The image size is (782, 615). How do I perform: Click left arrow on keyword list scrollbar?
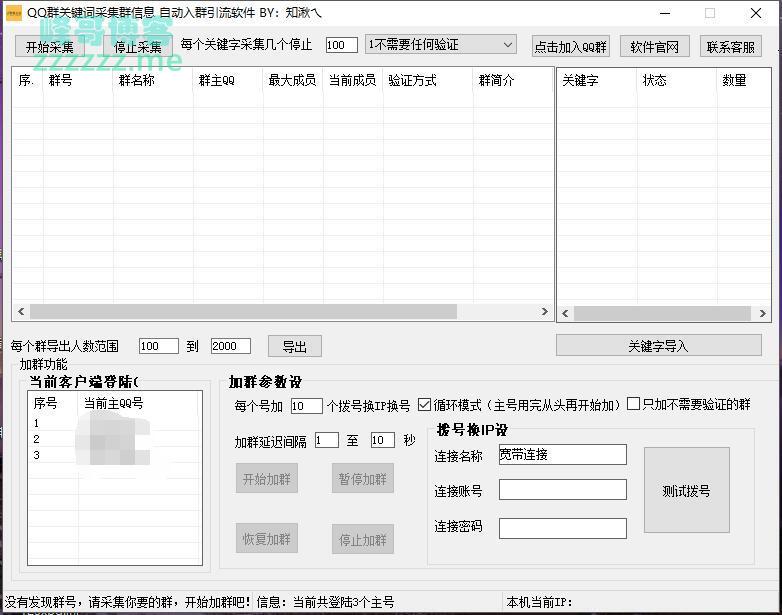coord(565,313)
